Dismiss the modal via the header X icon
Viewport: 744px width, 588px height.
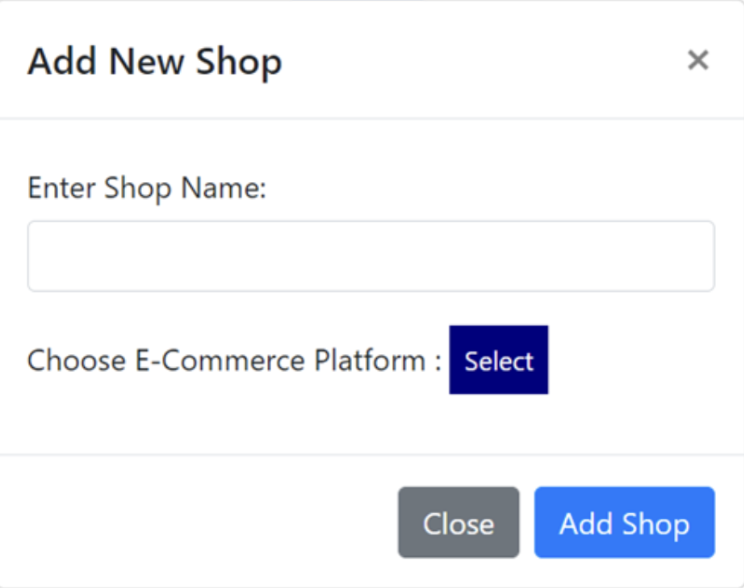(698, 60)
